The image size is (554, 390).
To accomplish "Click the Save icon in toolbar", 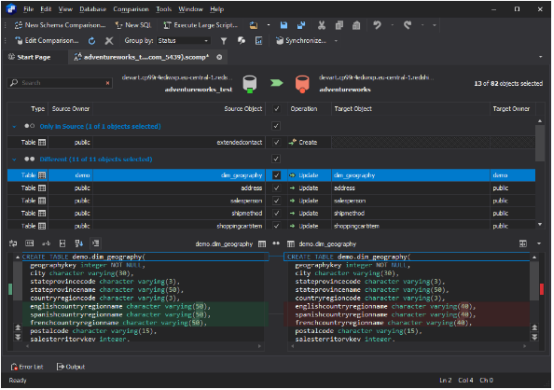I will [284, 25].
